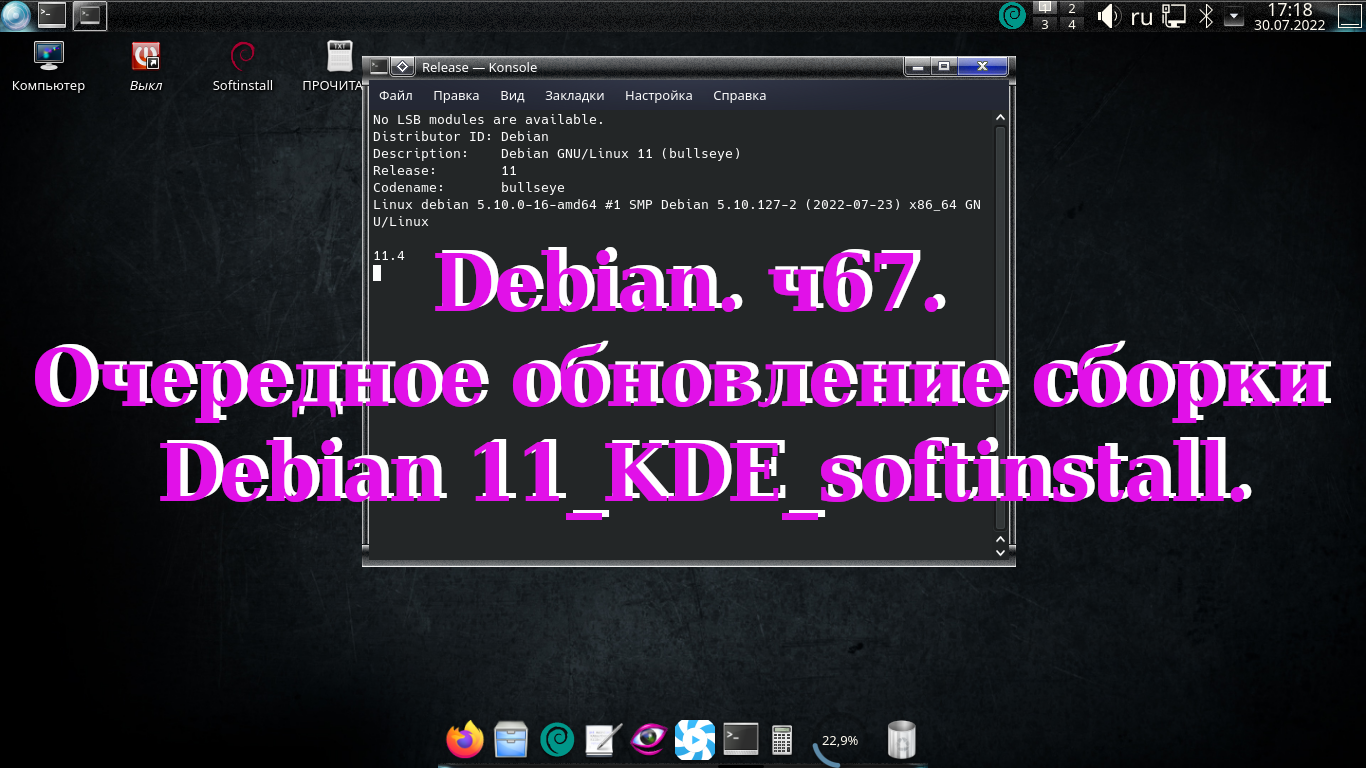Click the Debian swirl dock icon

click(557, 740)
